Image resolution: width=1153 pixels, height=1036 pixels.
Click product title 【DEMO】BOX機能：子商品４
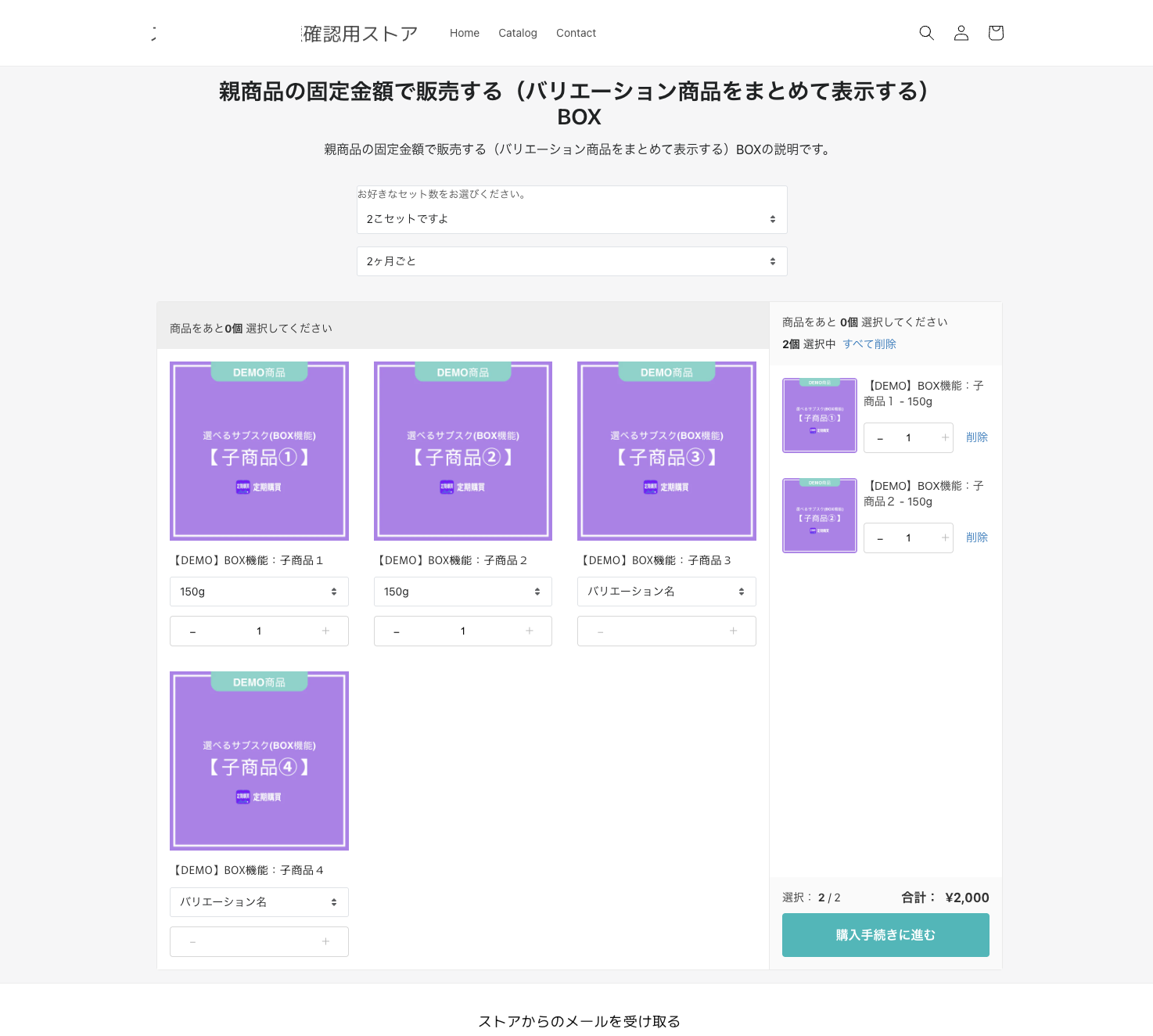coord(246,870)
